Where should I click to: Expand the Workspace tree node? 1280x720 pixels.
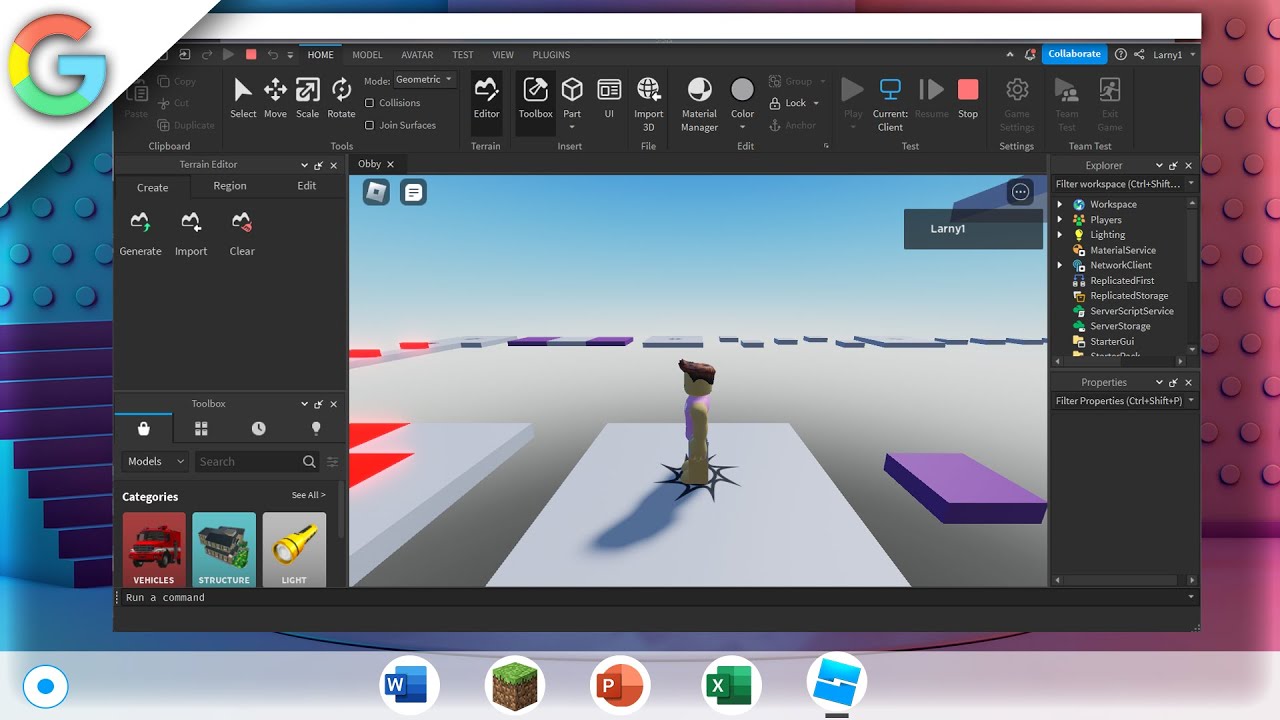1060,204
